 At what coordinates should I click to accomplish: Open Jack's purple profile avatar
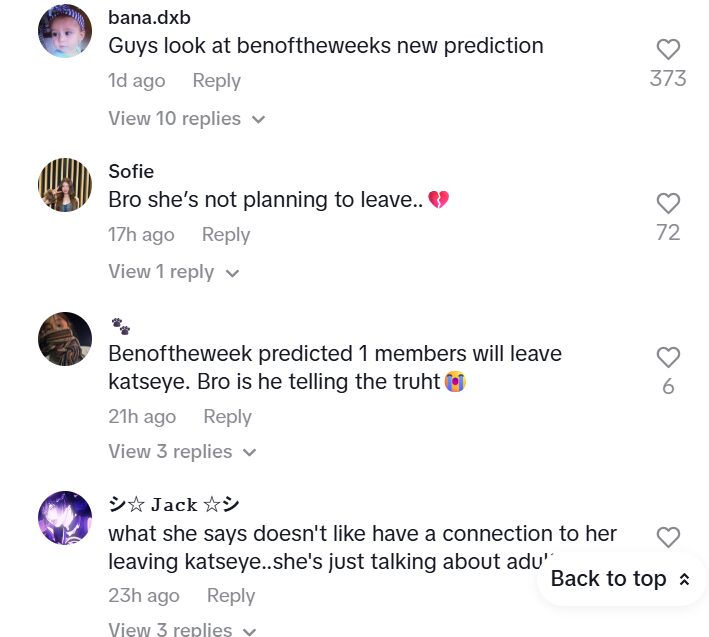(x=65, y=518)
